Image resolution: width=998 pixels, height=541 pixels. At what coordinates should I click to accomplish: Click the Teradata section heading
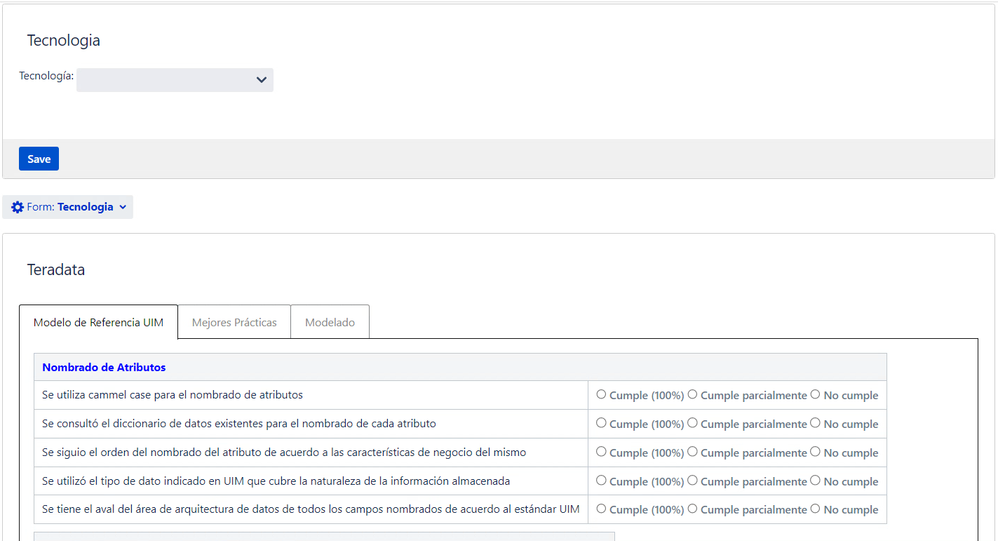pyautogui.click(x=56, y=270)
